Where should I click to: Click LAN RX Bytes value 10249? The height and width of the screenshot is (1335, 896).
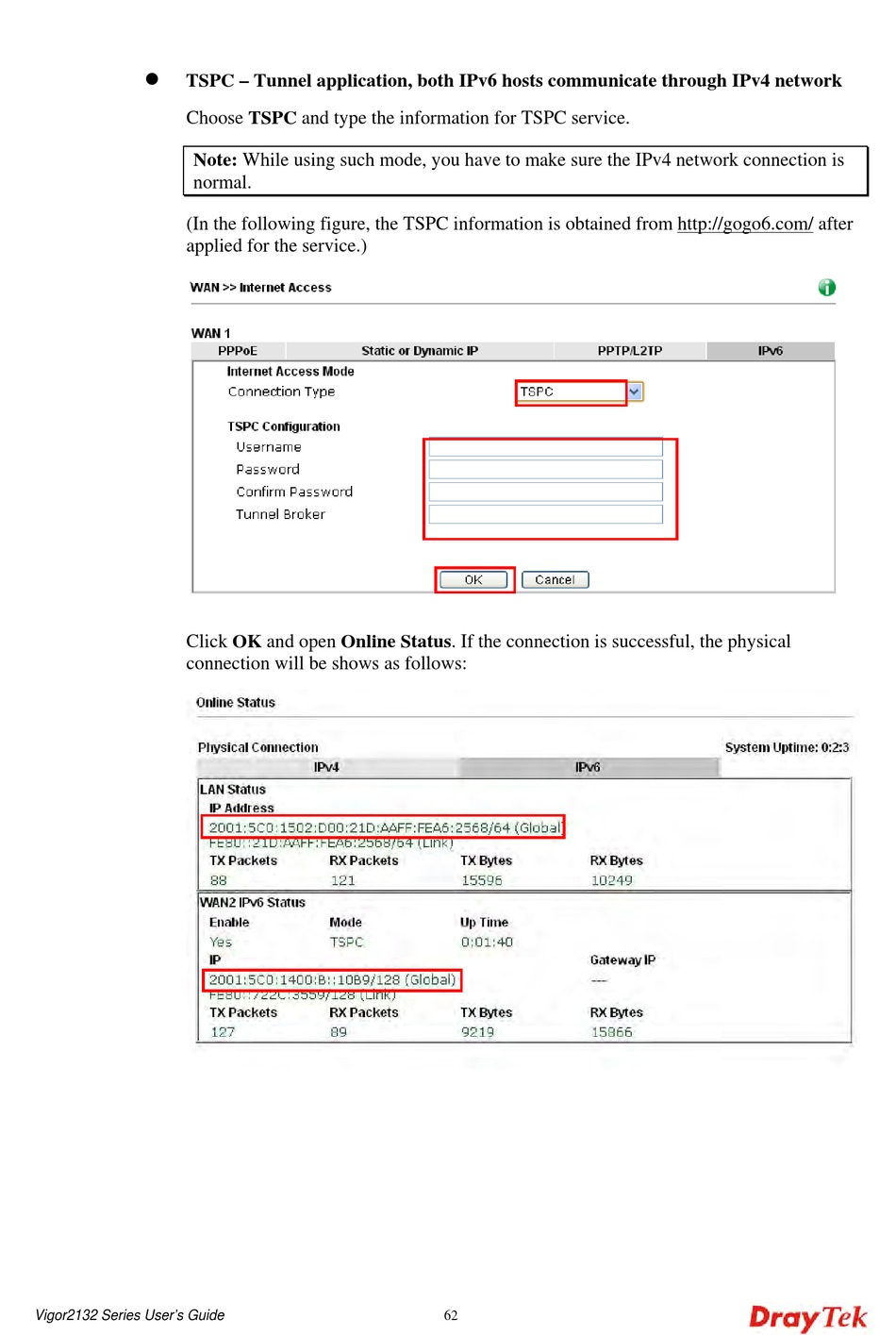tap(611, 880)
